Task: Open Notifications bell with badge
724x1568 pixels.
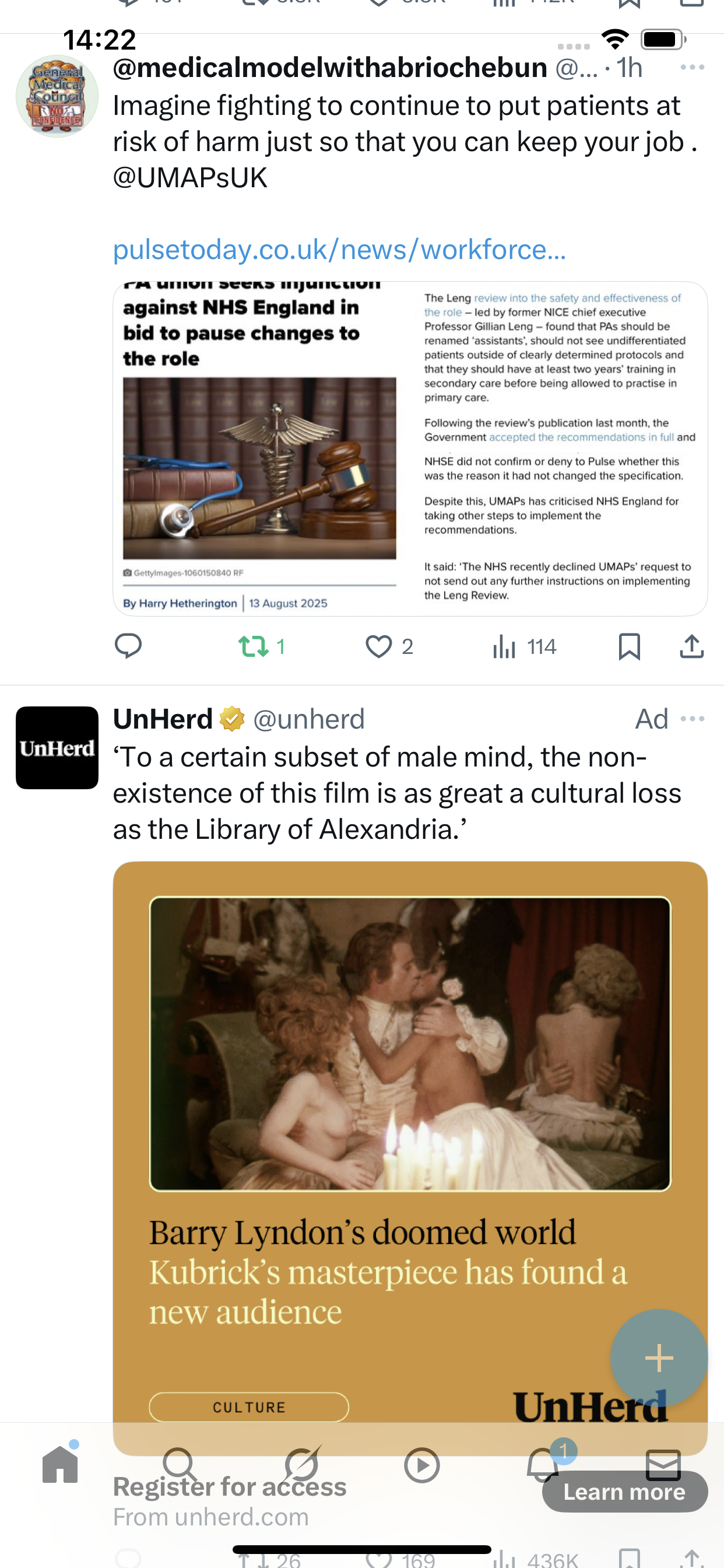Action: [543, 1464]
